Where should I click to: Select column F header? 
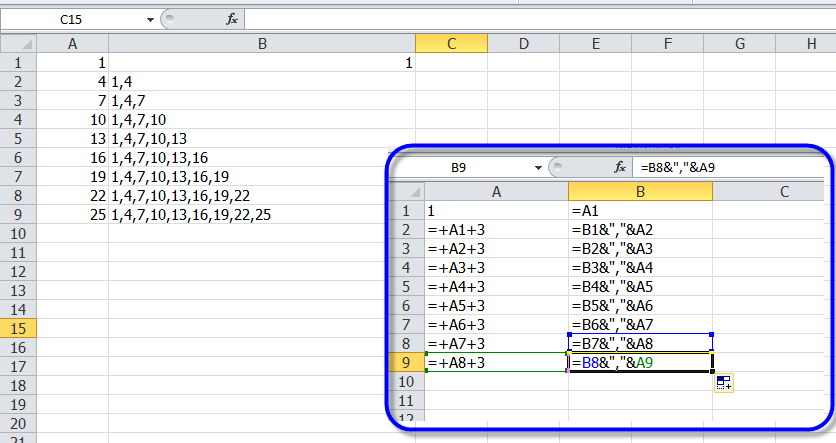tap(668, 44)
